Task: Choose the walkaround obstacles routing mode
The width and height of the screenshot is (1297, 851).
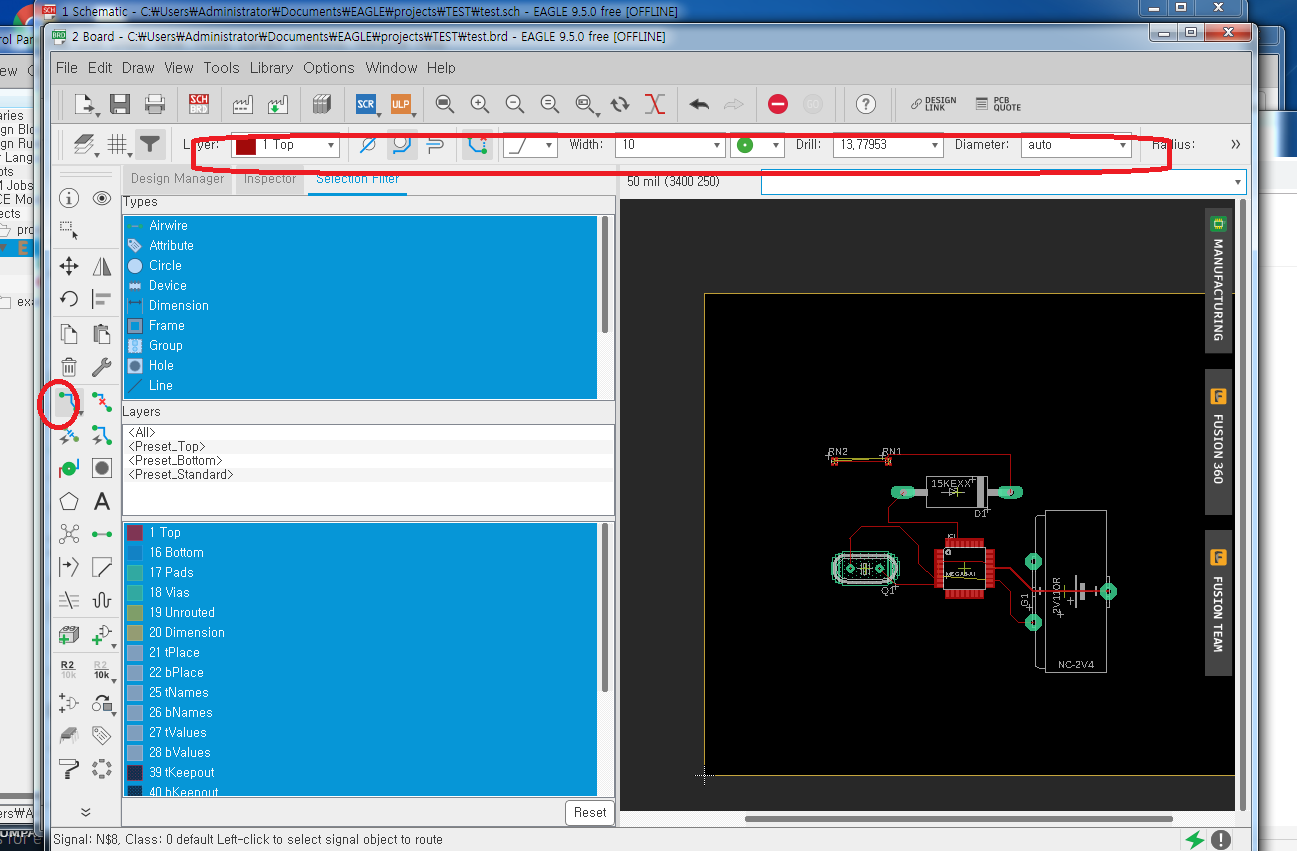Action: (x=401, y=145)
